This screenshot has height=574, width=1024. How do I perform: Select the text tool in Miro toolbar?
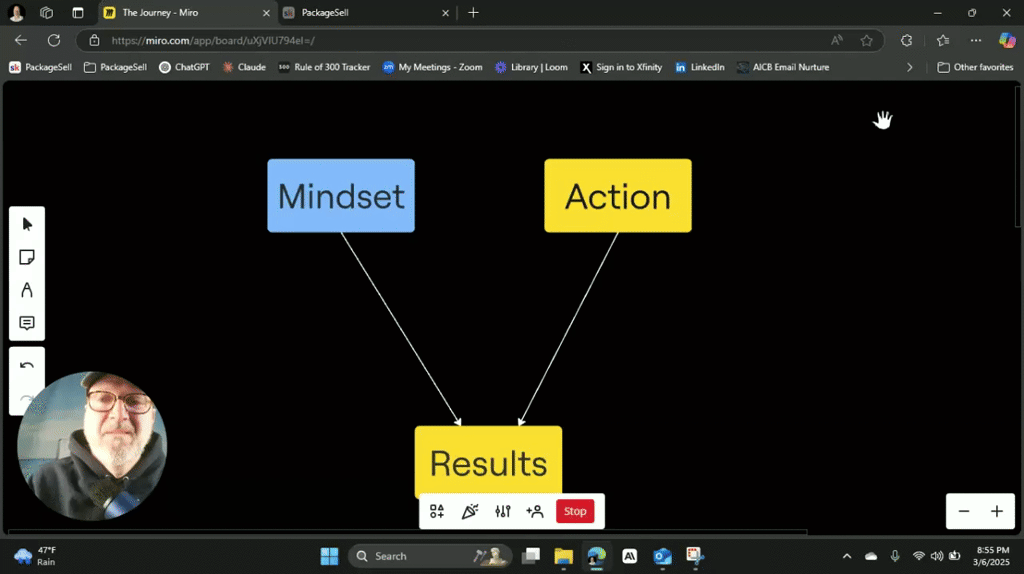tap(27, 290)
